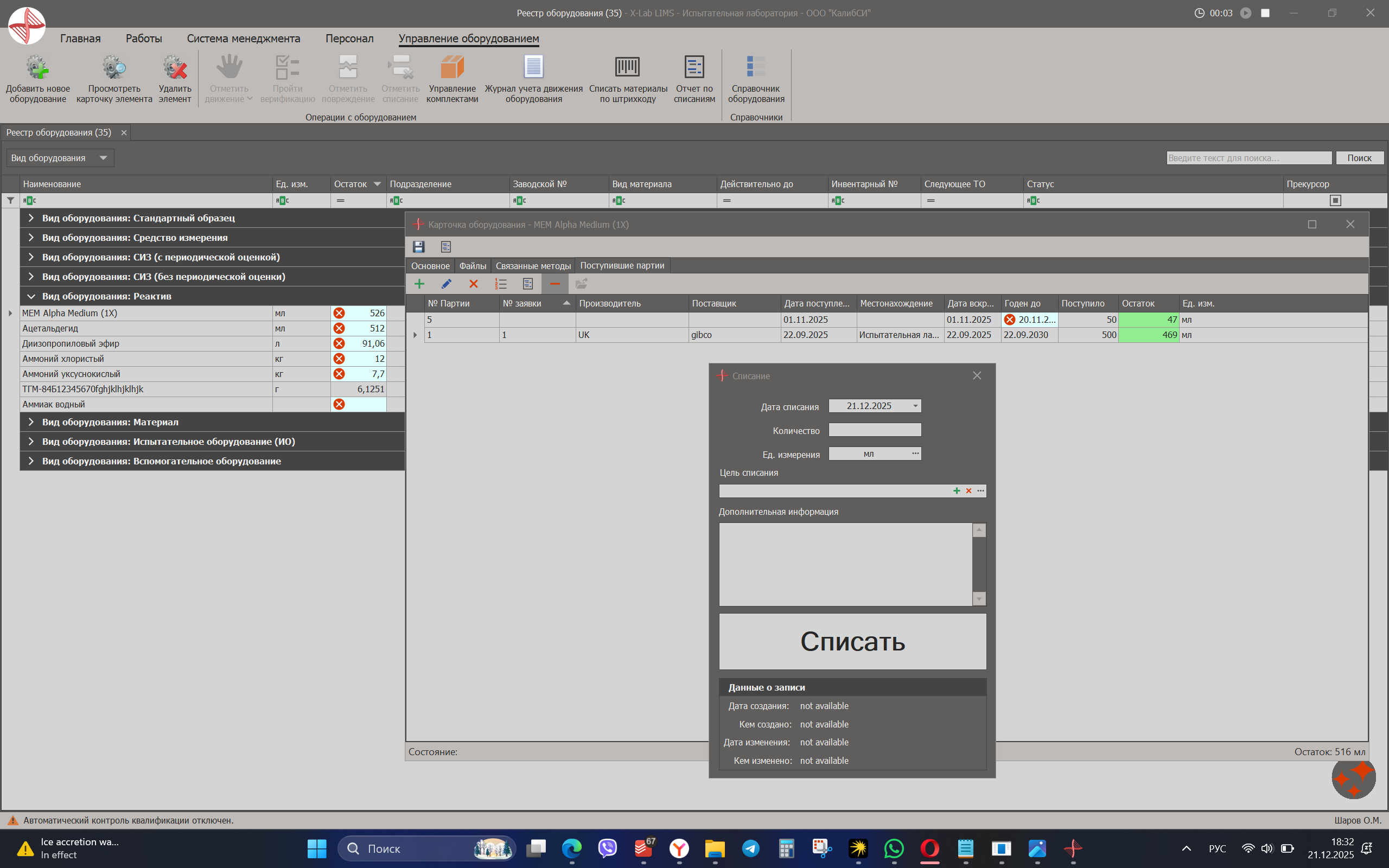Viewport: 1389px width, 868px height.
Task: Click blue pencil edit batch icon
Action: pos(446,284)
